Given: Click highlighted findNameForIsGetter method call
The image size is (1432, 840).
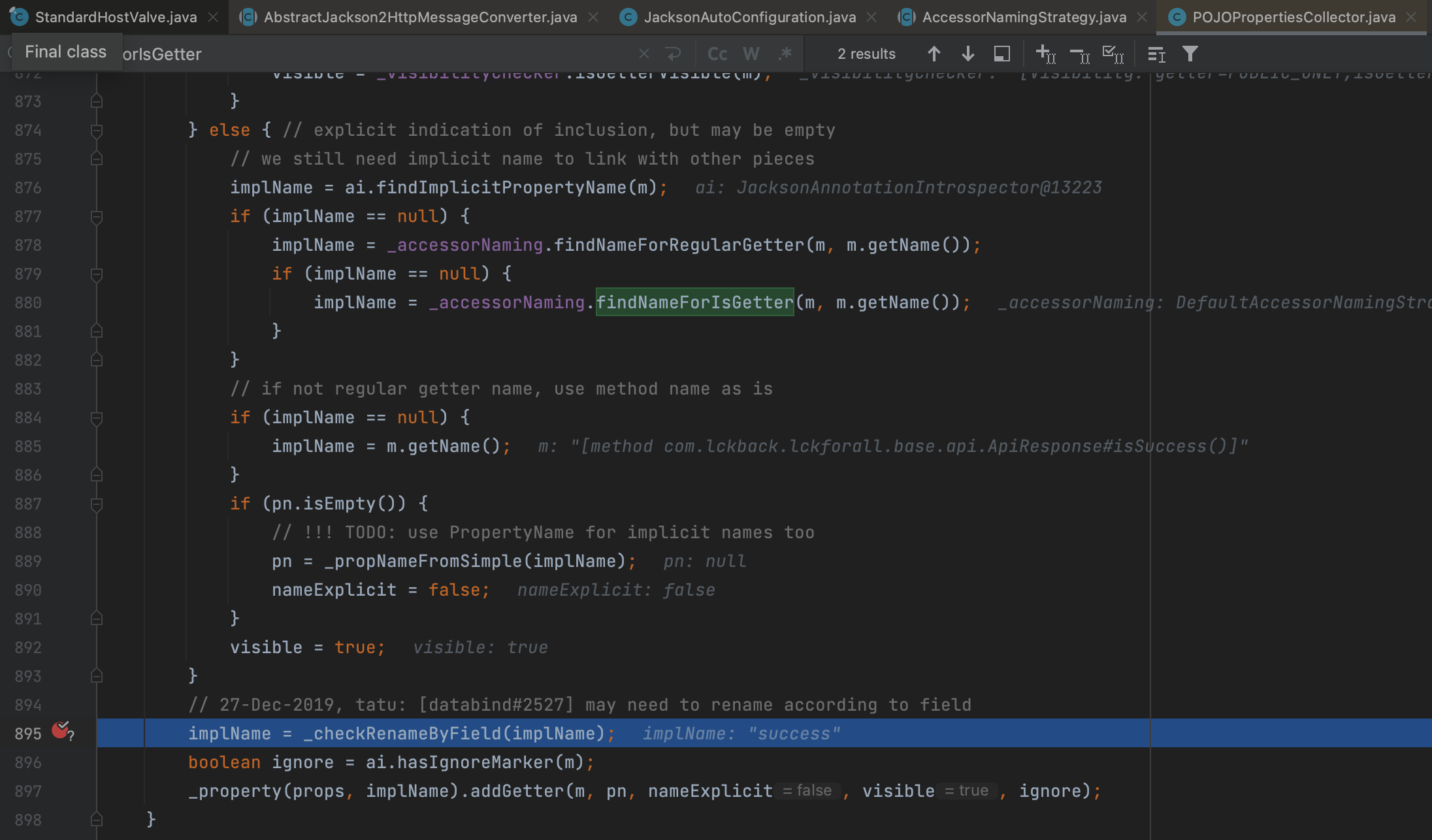Looking at the screenshot, I should (x=694, y=302).
